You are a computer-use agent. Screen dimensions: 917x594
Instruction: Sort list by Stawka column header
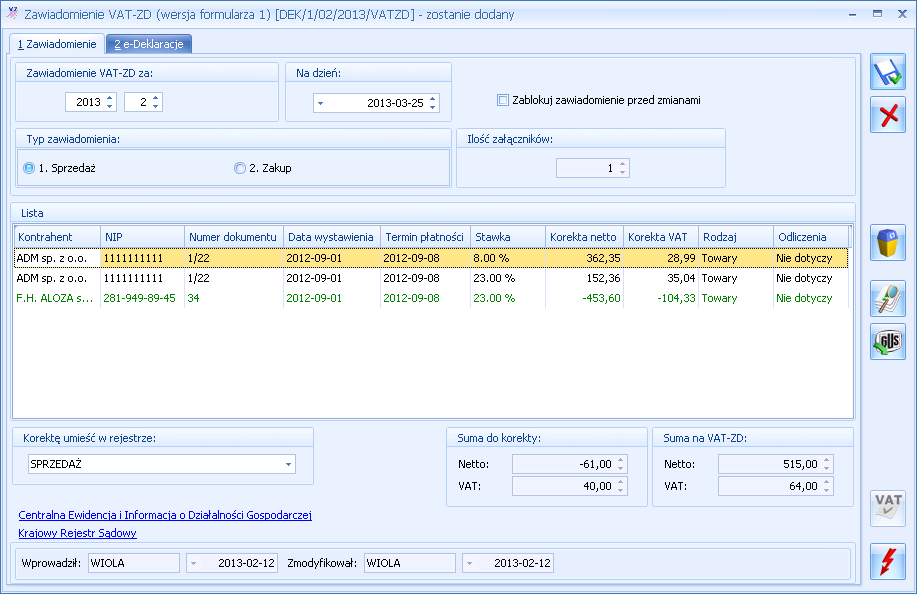point(508,237)
